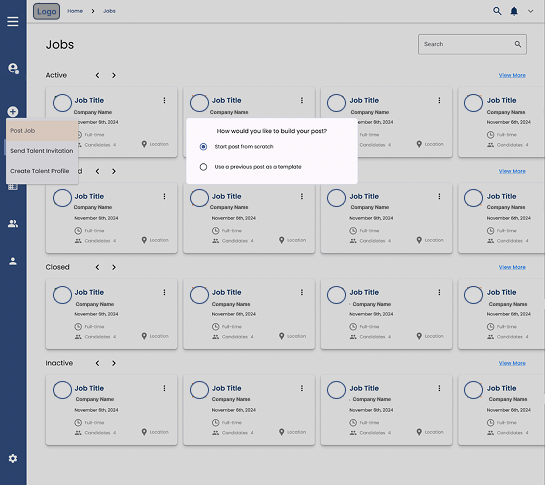Click the account profile icon in sidebar
Image resolution: width=545 pixels, height=485 pixels.
[14, 68]
